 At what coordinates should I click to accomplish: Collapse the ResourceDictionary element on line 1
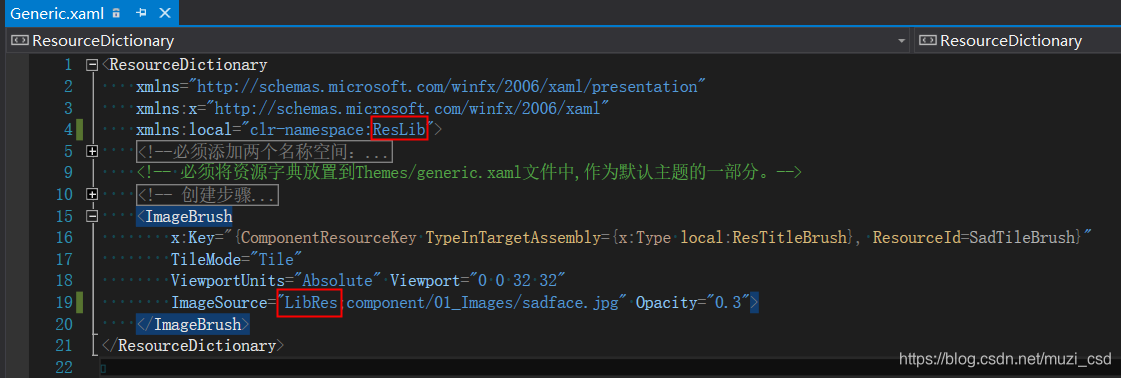point(92,65)
